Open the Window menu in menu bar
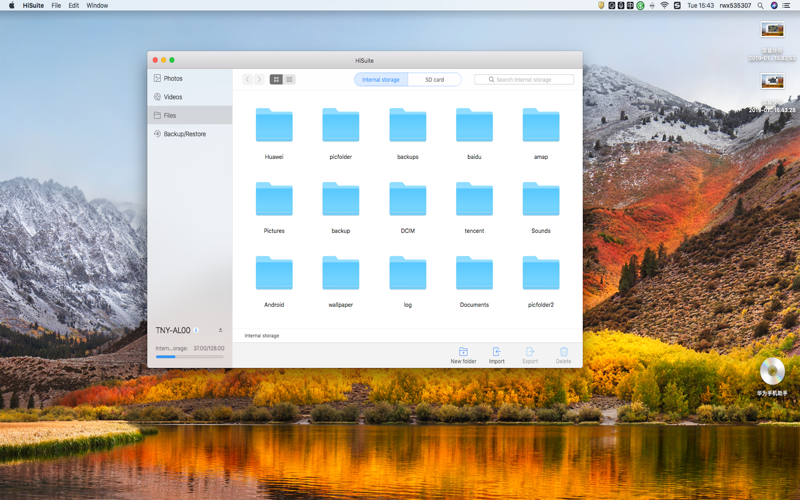 pos(97,6)
